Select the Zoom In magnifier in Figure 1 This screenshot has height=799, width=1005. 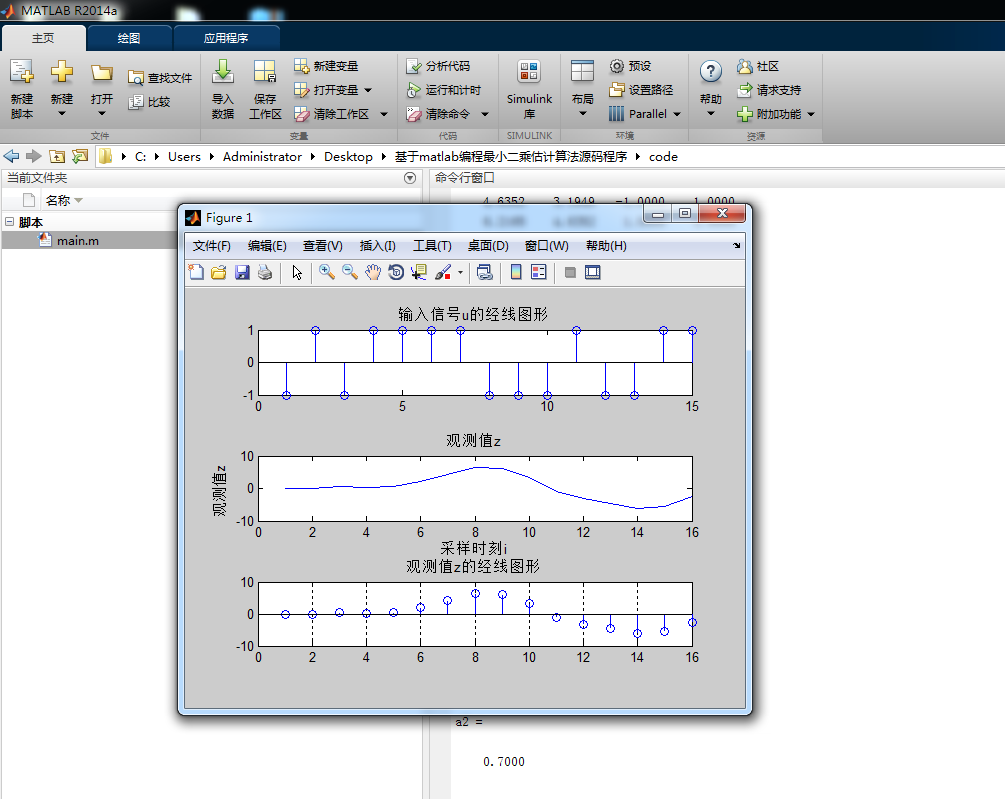tap(327, 272)
